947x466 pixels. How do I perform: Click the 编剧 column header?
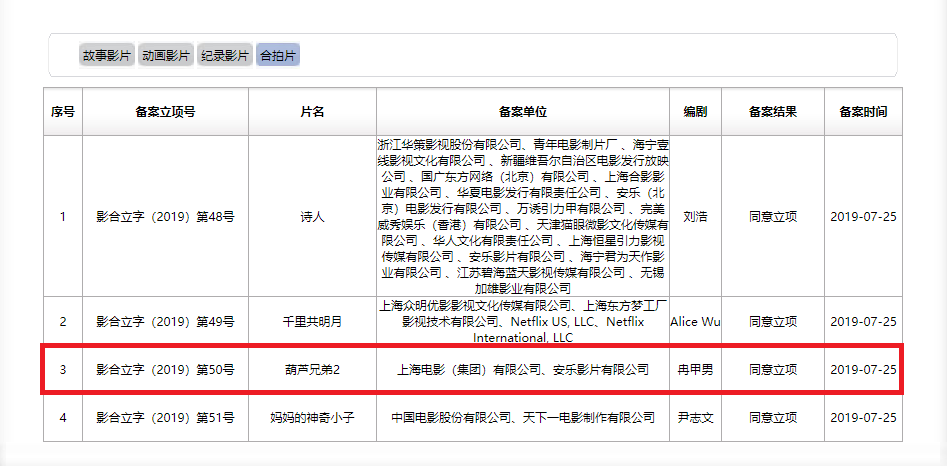click(x=695, y=112)
